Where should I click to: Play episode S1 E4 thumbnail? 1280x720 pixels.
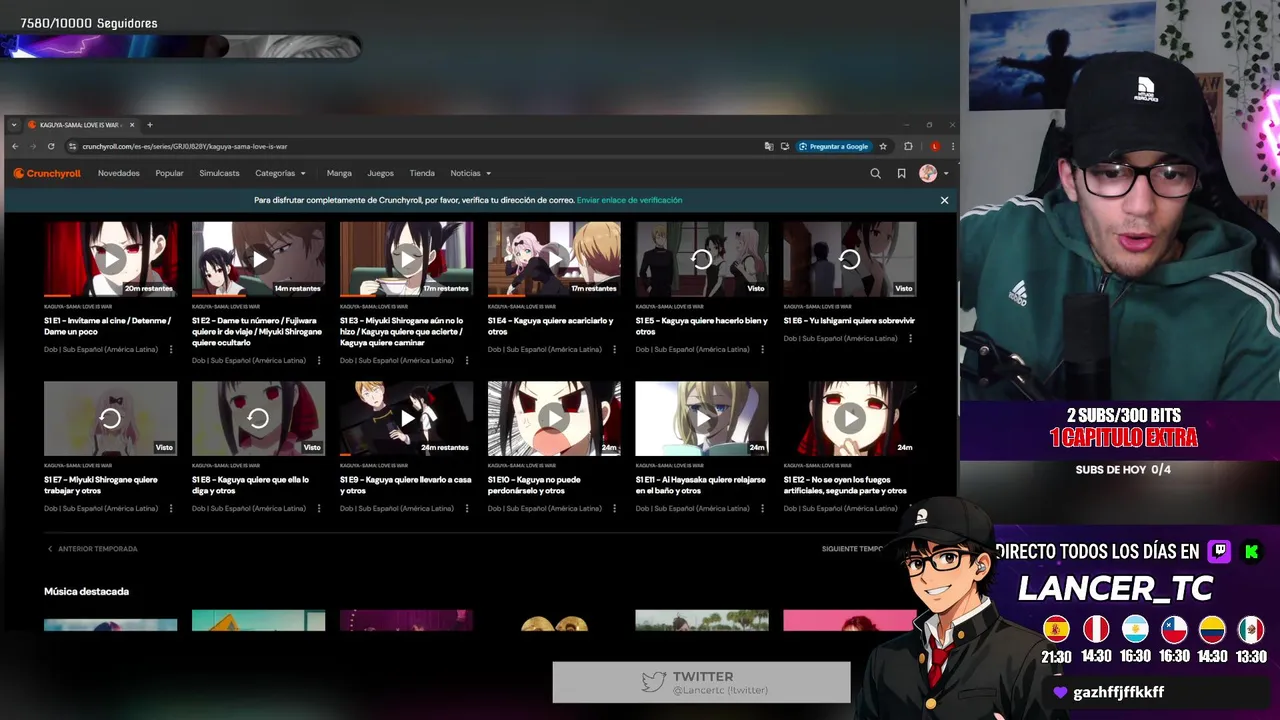pos(554,259)
